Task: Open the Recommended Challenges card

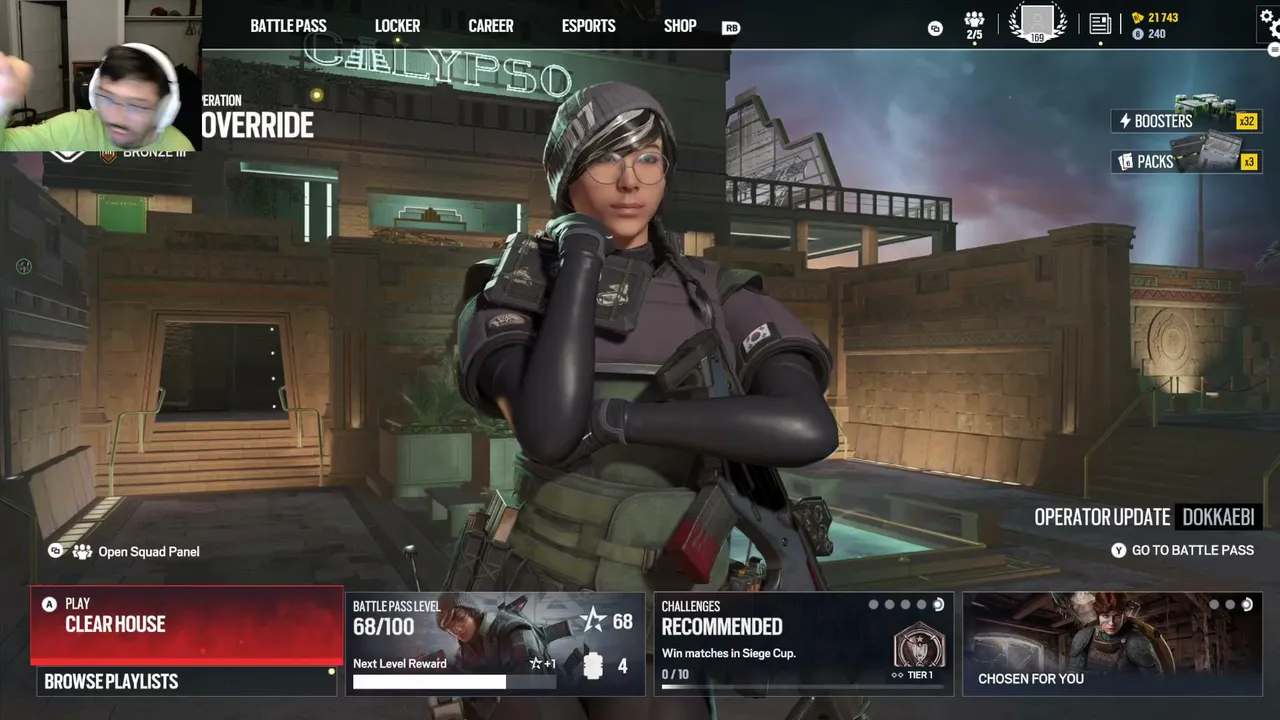Action: (x=804, y=643)
